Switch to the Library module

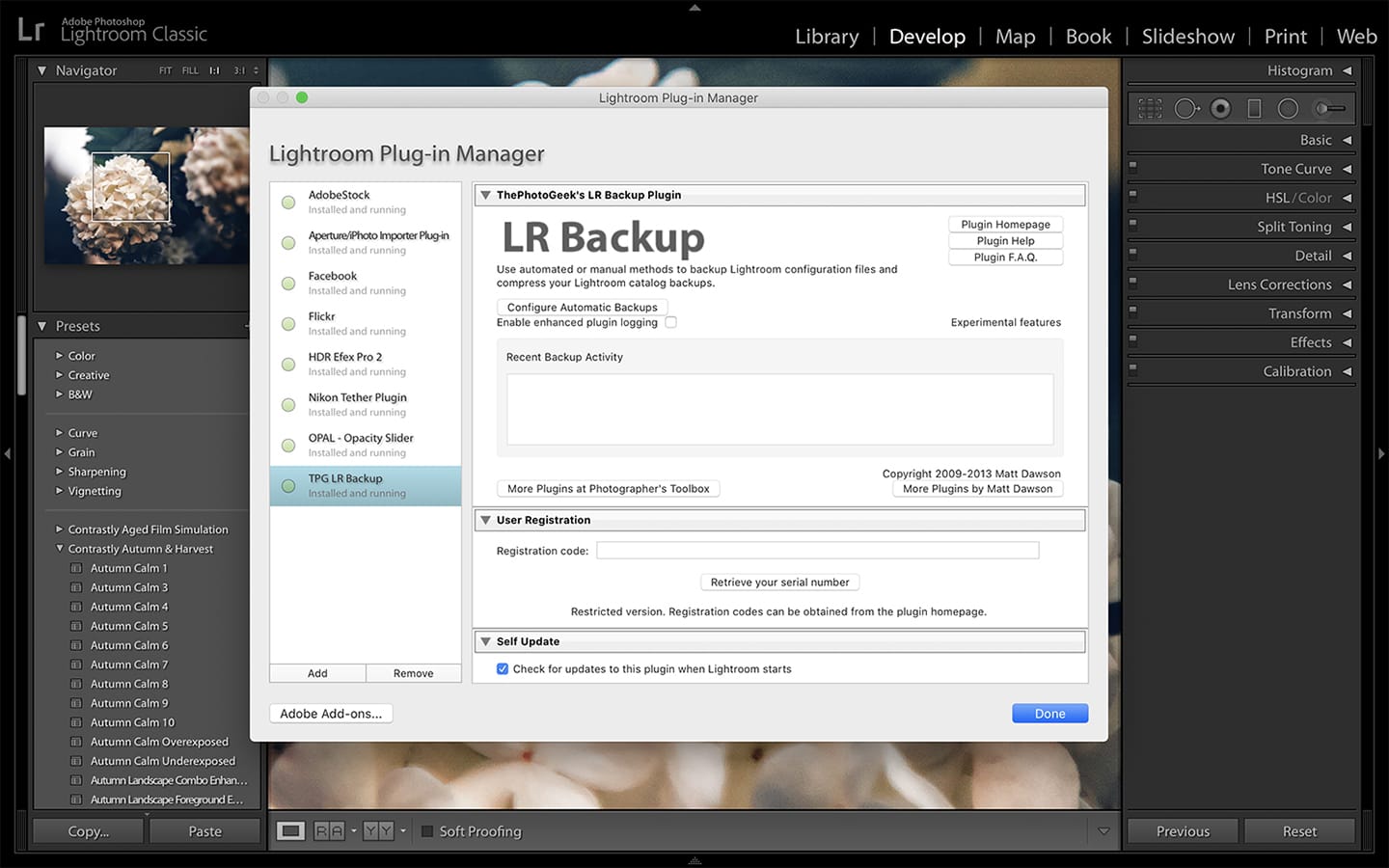(827, 37)
